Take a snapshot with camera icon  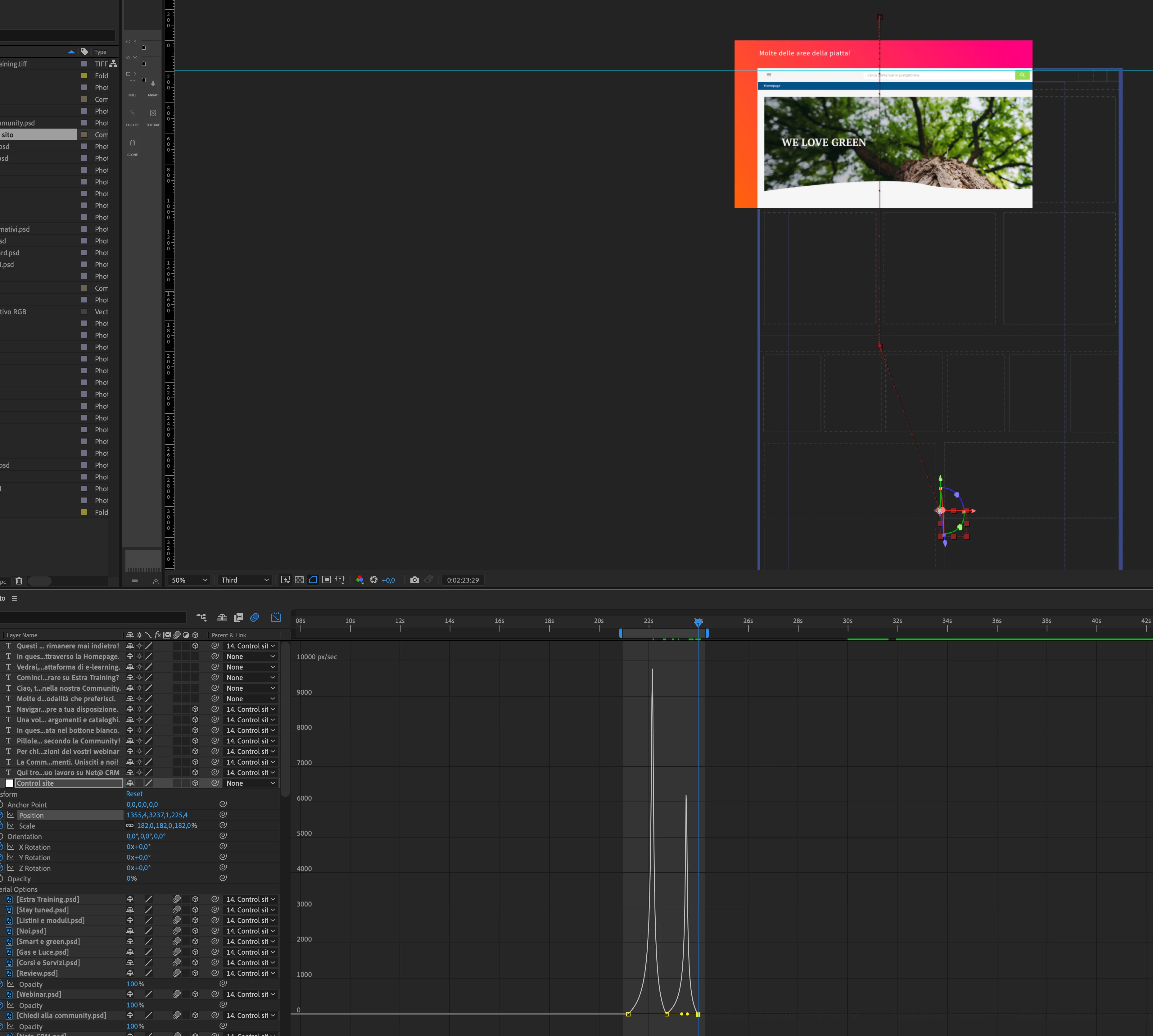pos(414,580)
